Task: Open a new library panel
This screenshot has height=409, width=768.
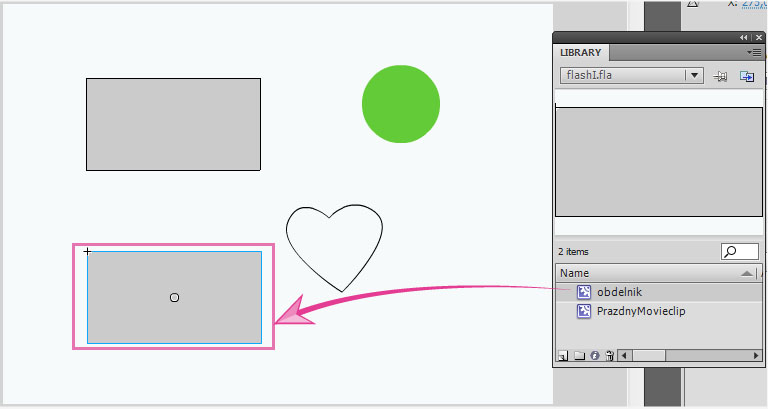Action: pos(746,76)
